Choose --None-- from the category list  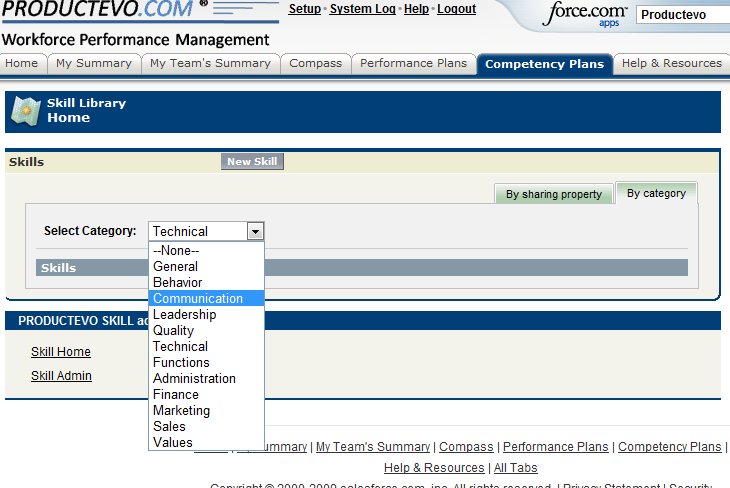tap(206, 251)
